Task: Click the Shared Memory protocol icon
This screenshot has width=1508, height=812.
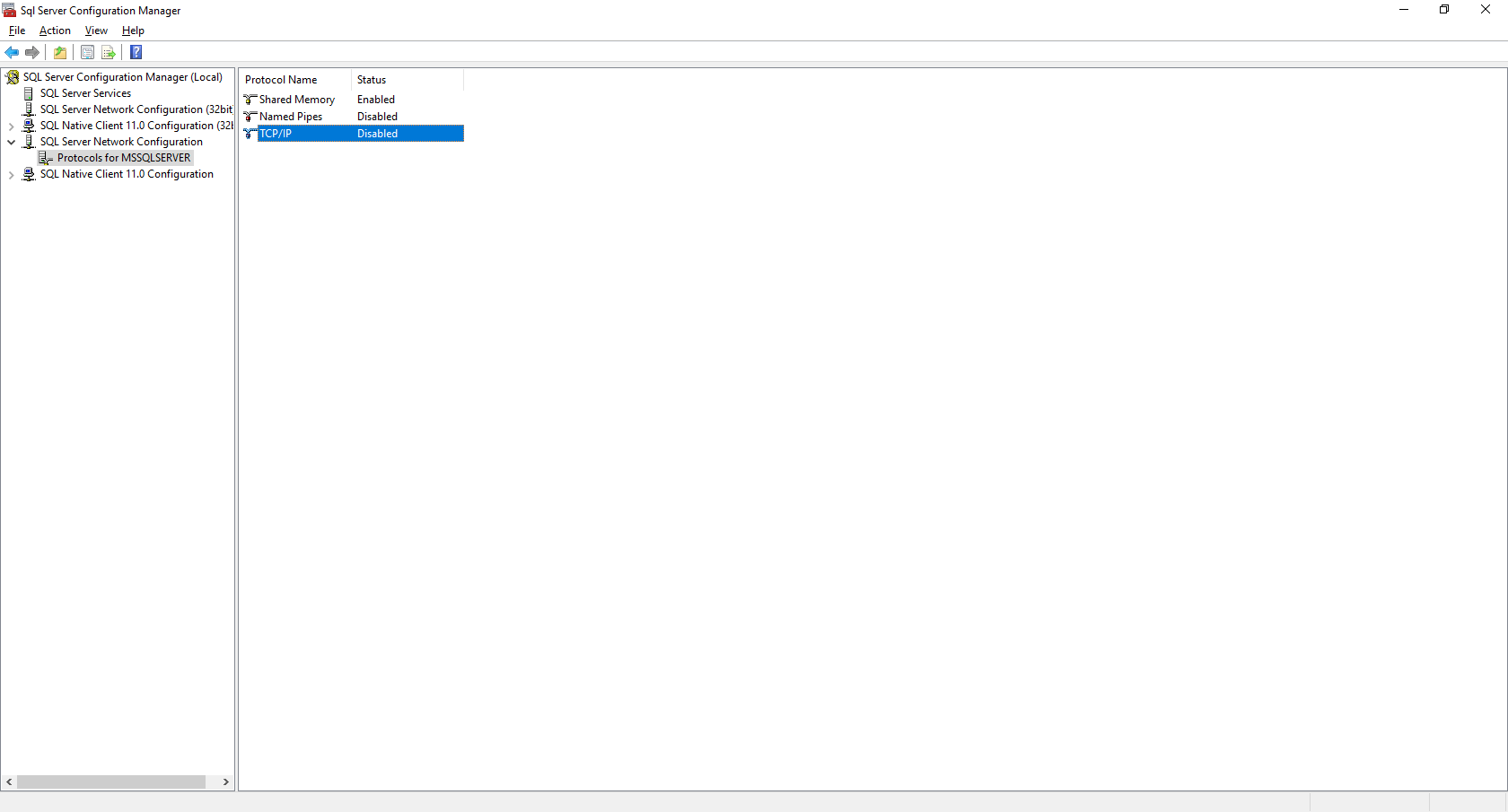Action: click(x=250, y=100)
